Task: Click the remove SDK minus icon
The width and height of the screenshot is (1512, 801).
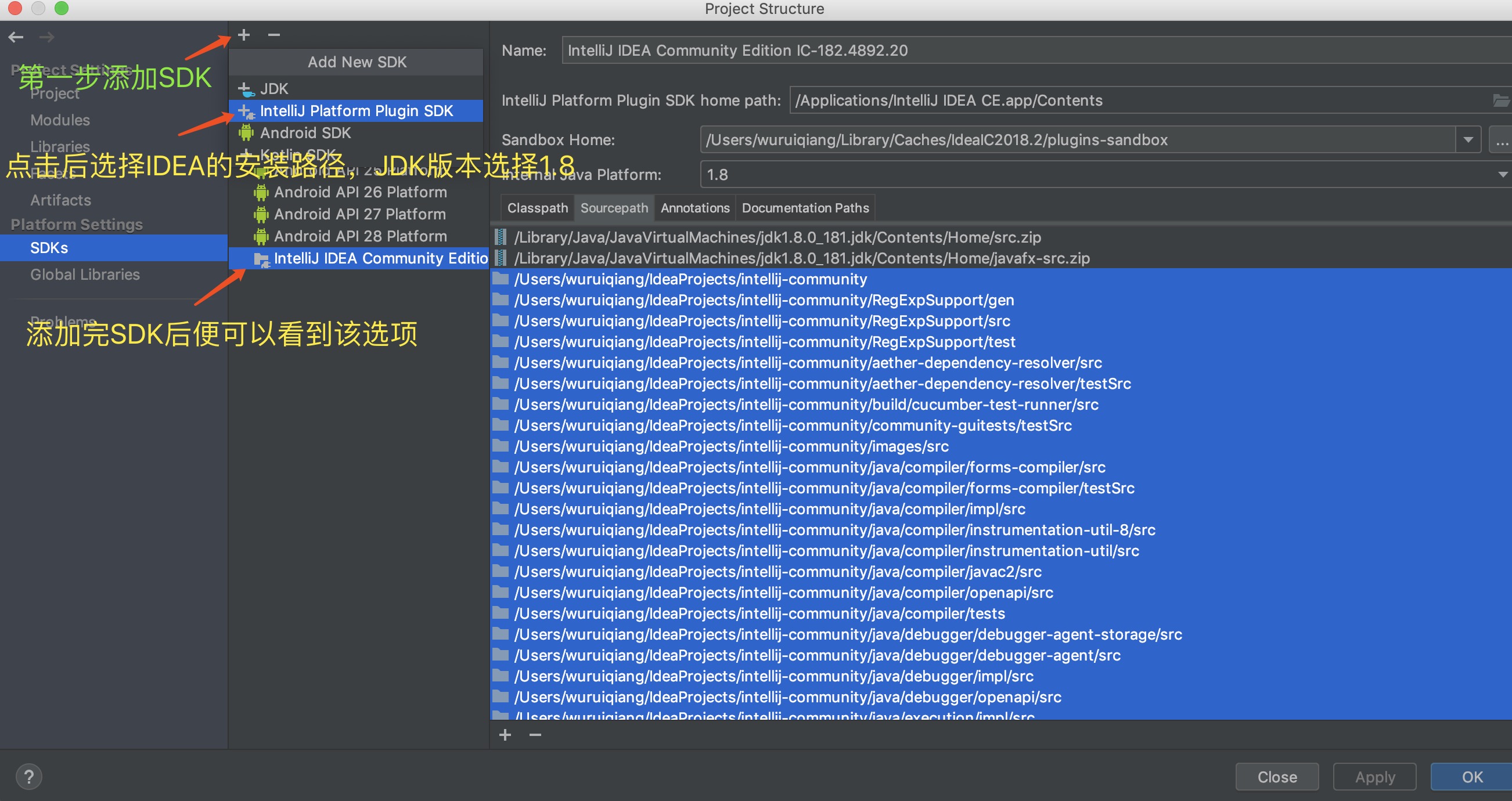Action: [273, 35]
